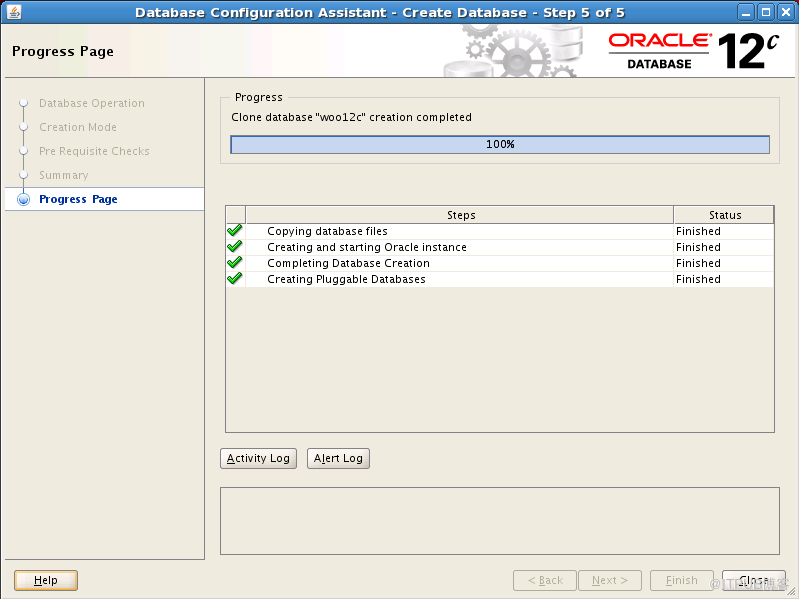This screenshot has height=599, width=799.
Task: Click the Progress Page heading in the banner
Action: [63, 51]
